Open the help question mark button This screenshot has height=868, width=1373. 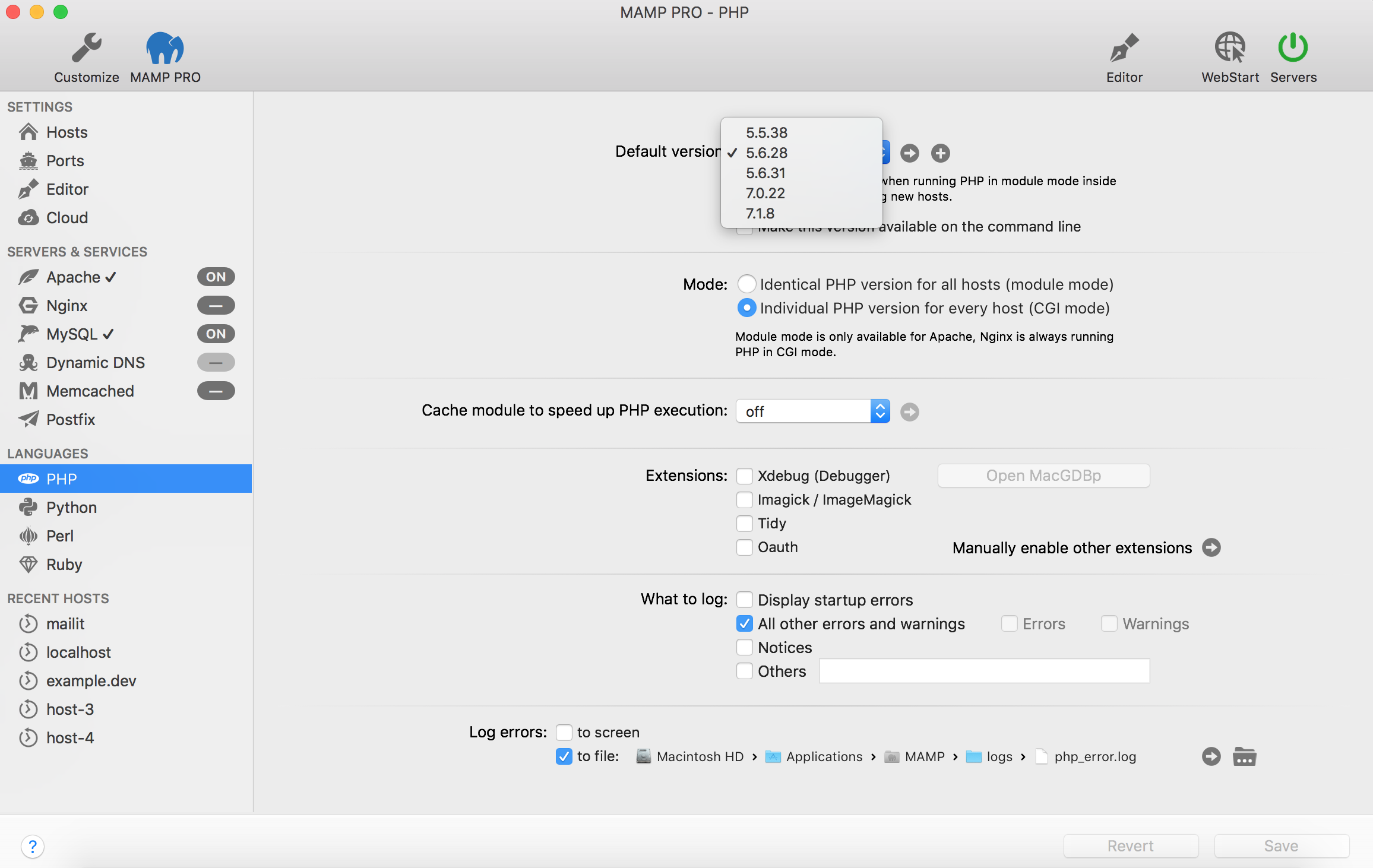(x=33, y=846)
